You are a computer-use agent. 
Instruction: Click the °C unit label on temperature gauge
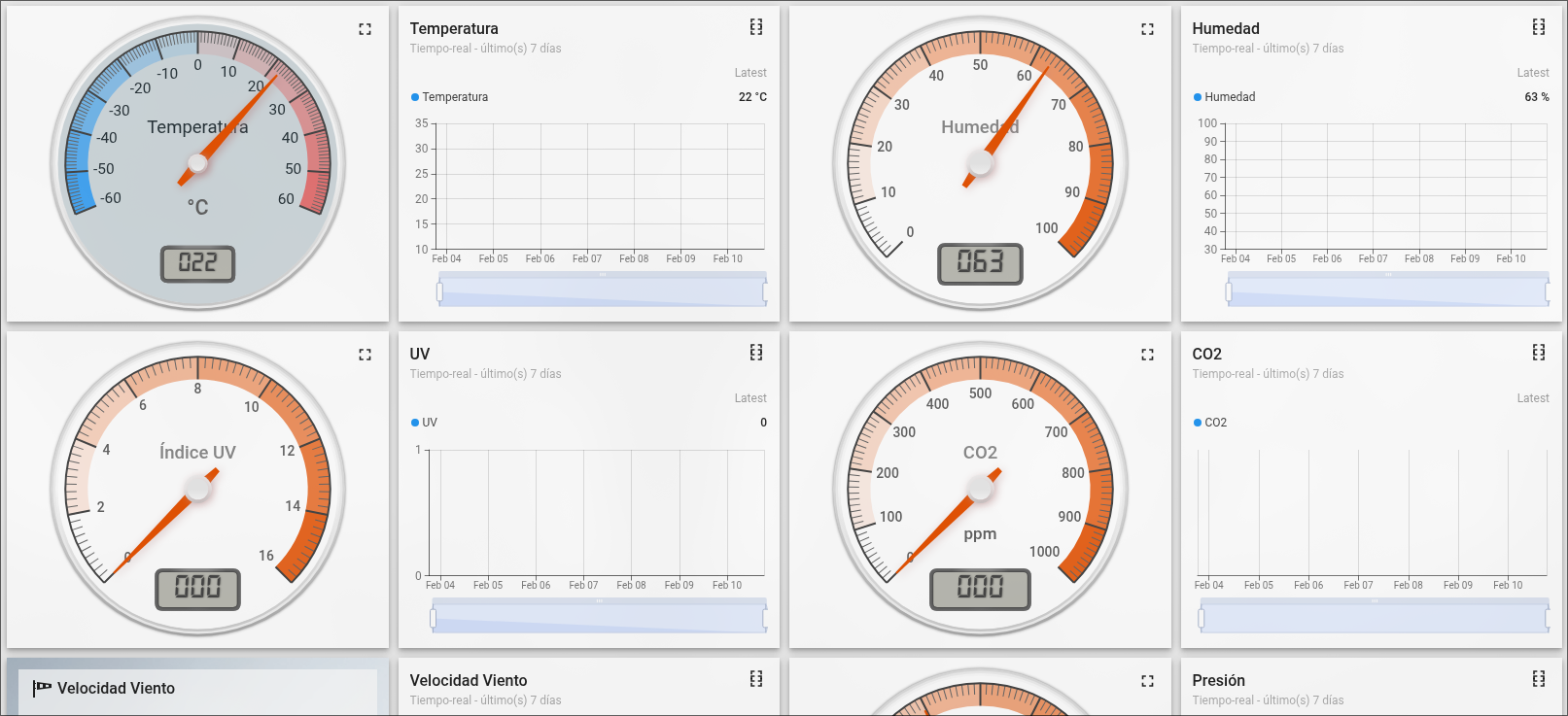(197, 207)
